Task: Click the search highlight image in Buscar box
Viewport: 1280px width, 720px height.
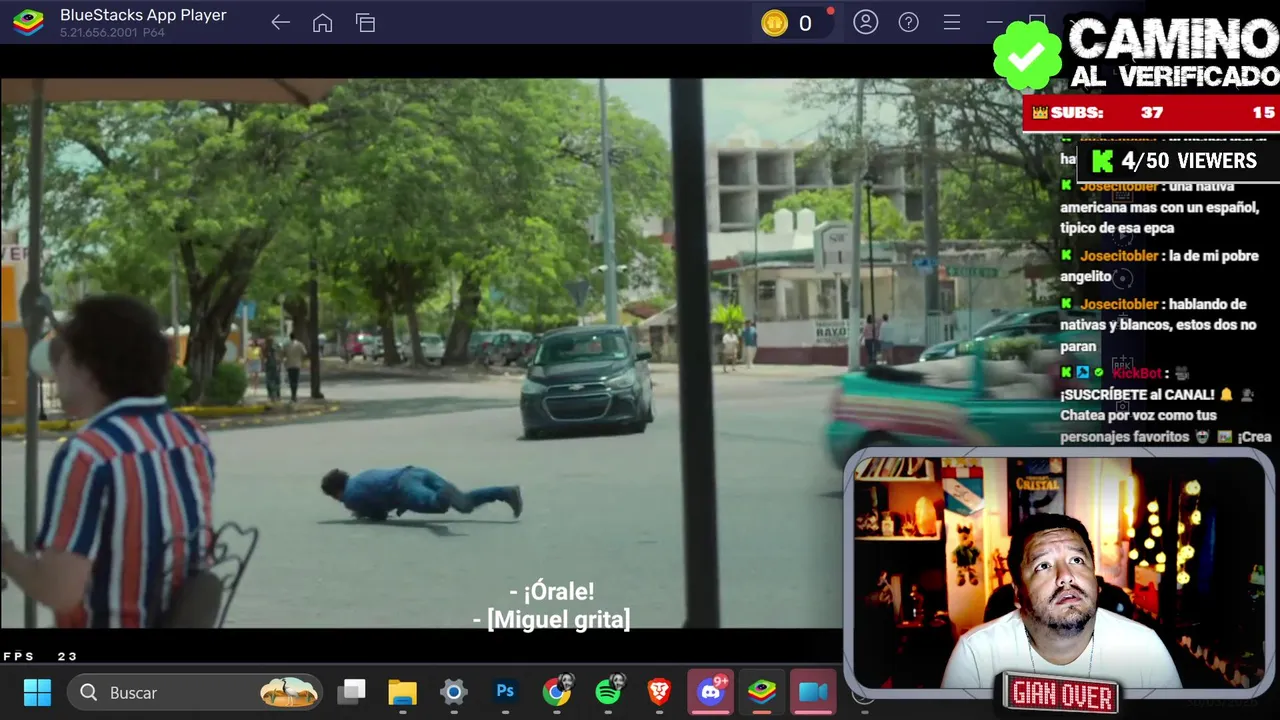Action: pyautogui.click(x=289, y=692)
